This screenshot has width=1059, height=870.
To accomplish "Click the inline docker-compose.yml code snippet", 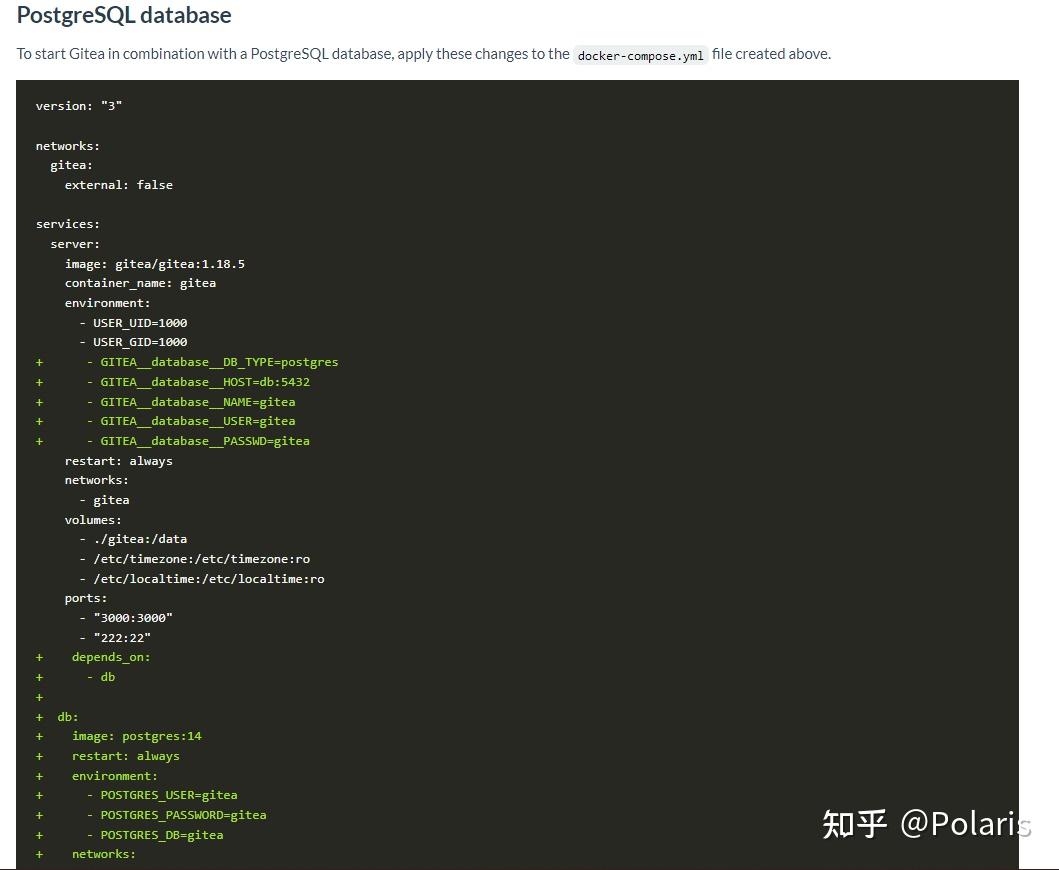I will (639, 55).
